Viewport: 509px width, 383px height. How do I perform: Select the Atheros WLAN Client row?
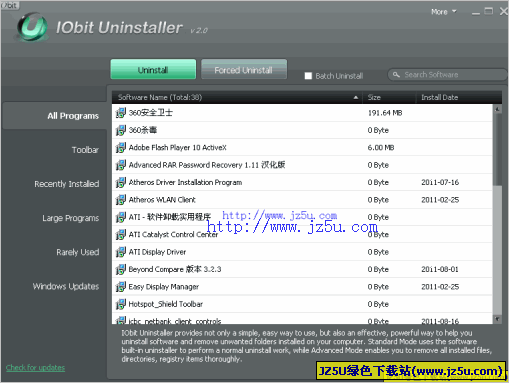[302, 200]
